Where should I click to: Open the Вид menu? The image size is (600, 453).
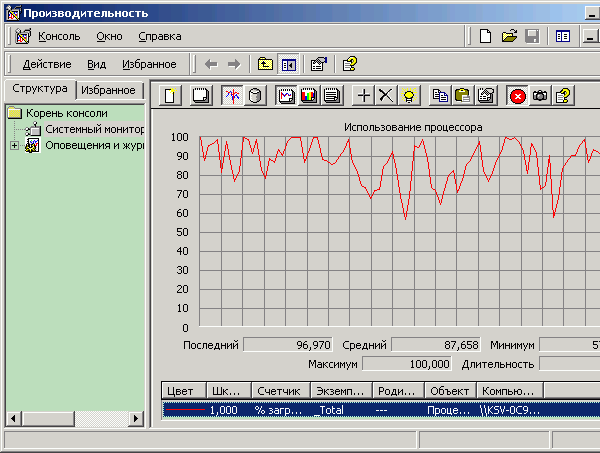point(96,64)
